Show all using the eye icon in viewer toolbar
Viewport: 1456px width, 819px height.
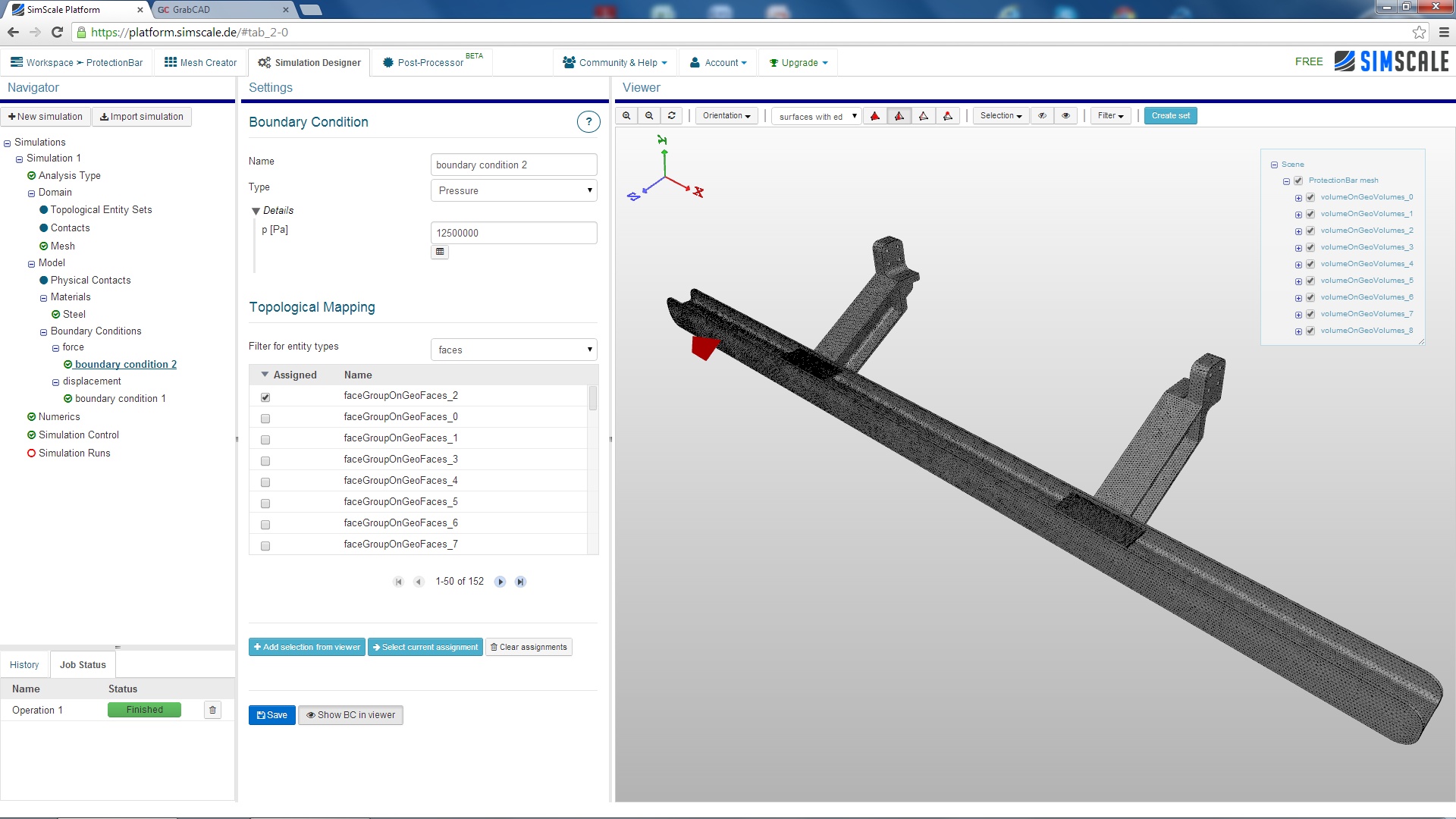[1065, 116]
